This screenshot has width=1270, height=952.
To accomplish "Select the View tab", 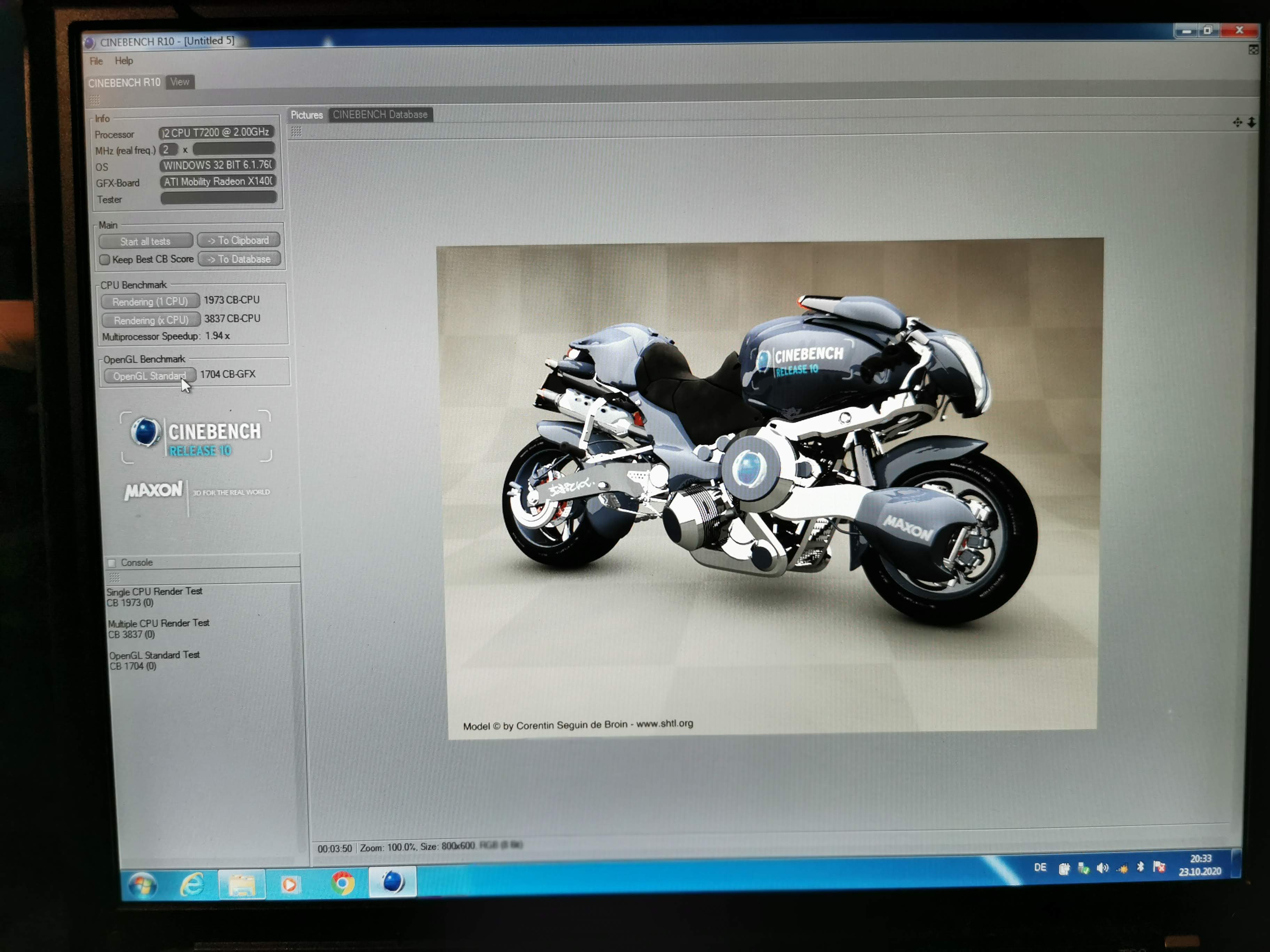I will pyautogui.click(x=180, y=82).
